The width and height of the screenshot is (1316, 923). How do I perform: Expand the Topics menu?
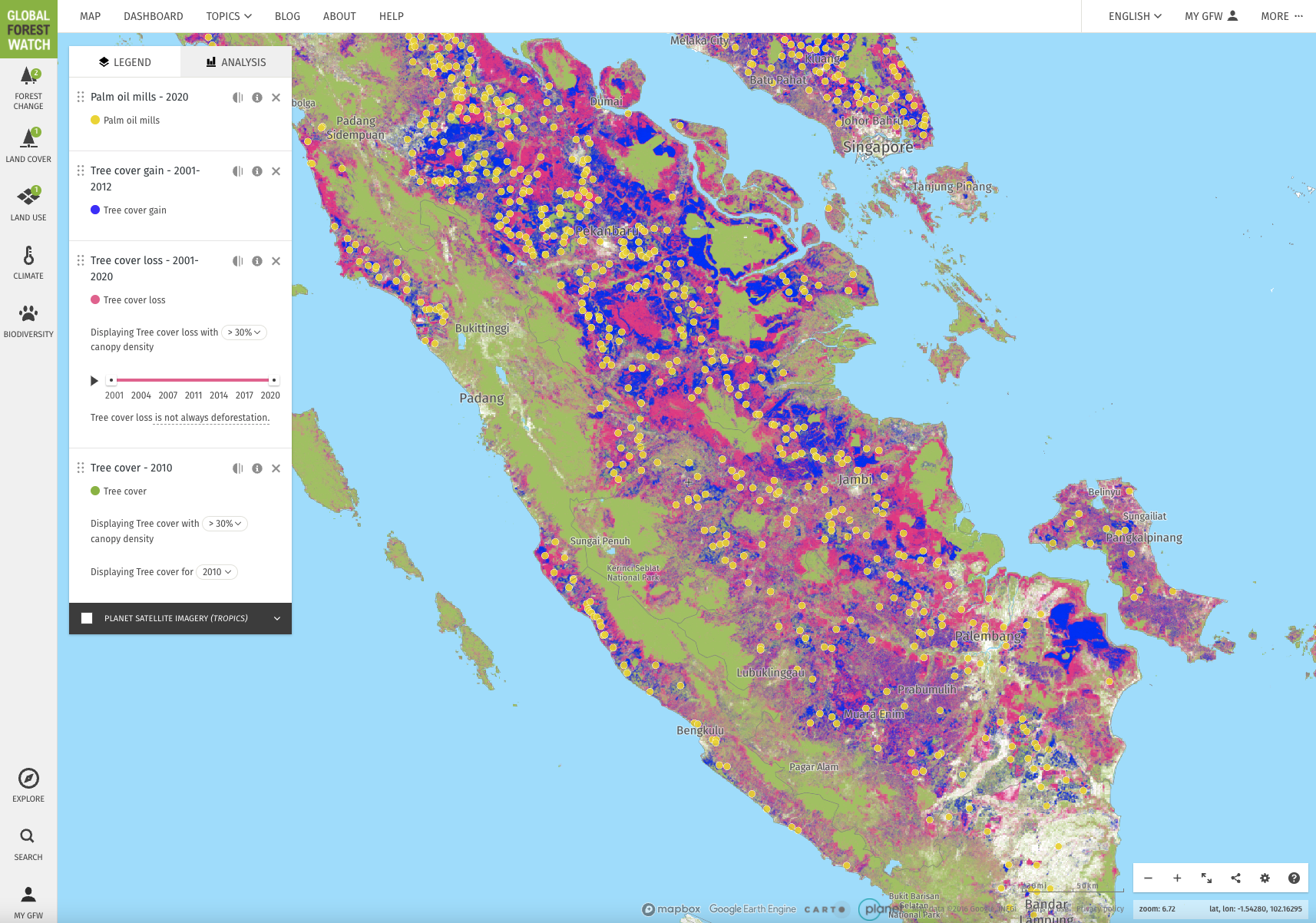tap(228, 16)
